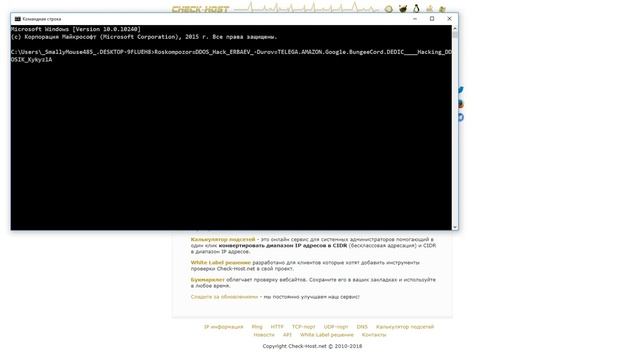Open the 'Новости' footer link
This screenshot has width=640, height=360.
point(264,335)
